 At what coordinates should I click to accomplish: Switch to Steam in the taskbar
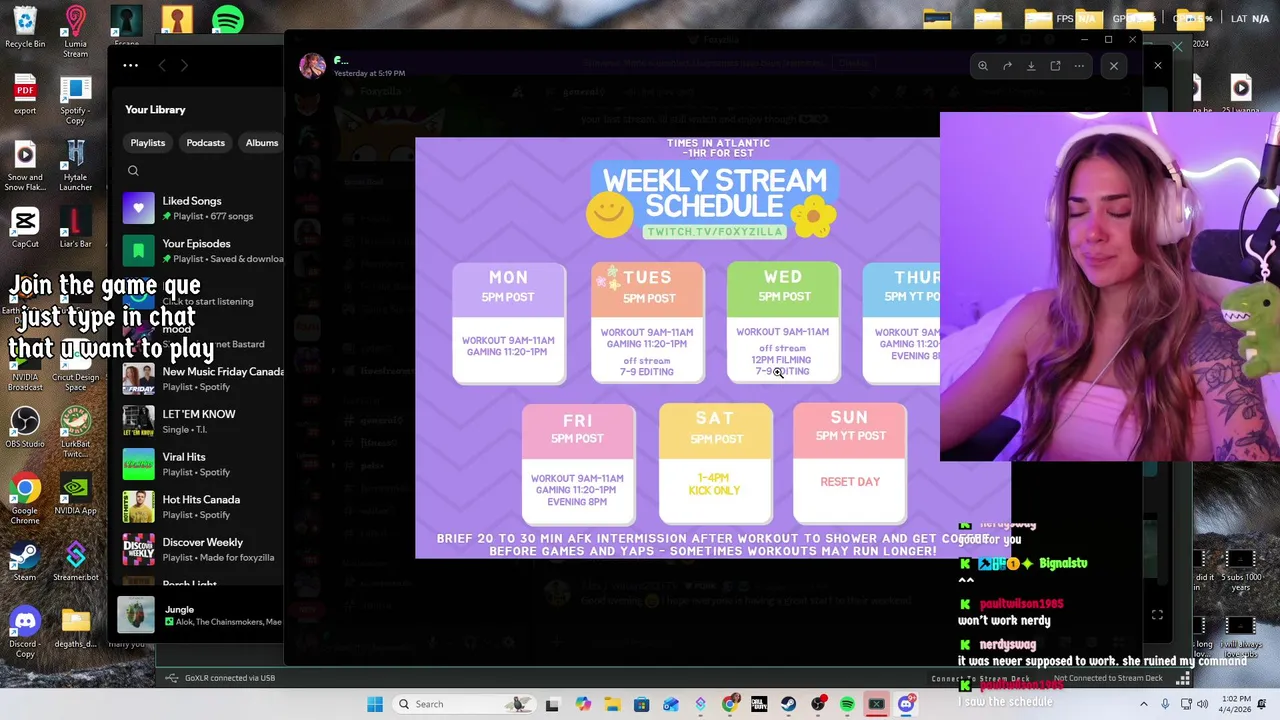point(788,704)
